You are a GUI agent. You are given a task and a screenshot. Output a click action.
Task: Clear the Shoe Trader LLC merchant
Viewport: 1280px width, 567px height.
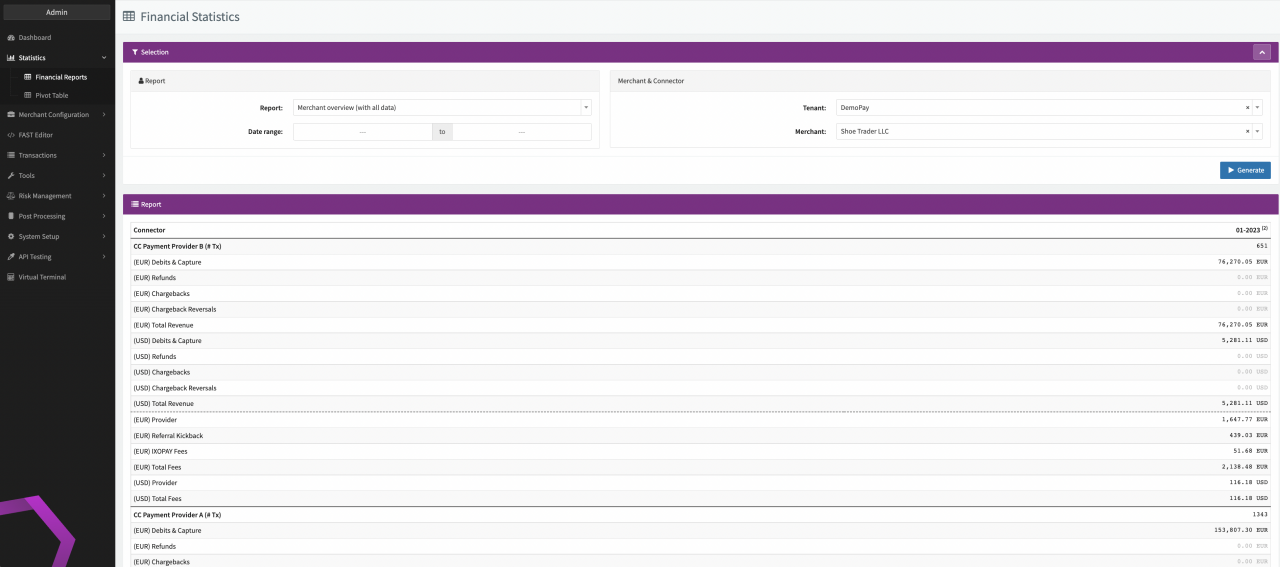pyautogui.click(x=1247, y=131)
